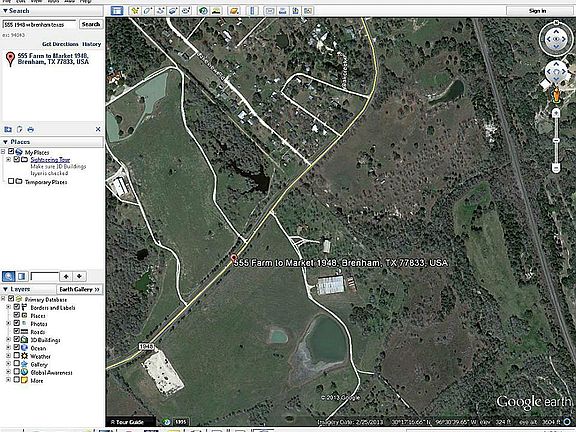
Task: Click the Sign in button
Action: click(x=537, y=11)
